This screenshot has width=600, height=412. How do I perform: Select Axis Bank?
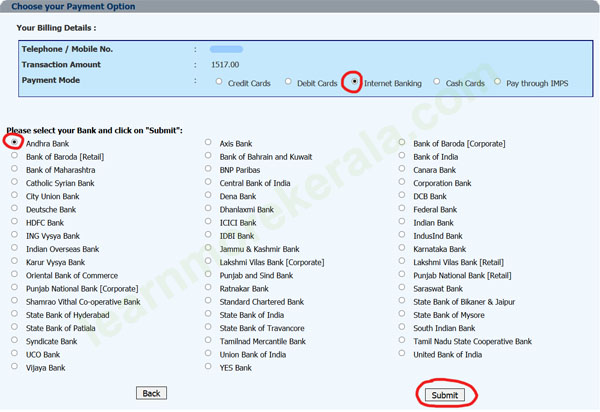click(x=208, y=142)
